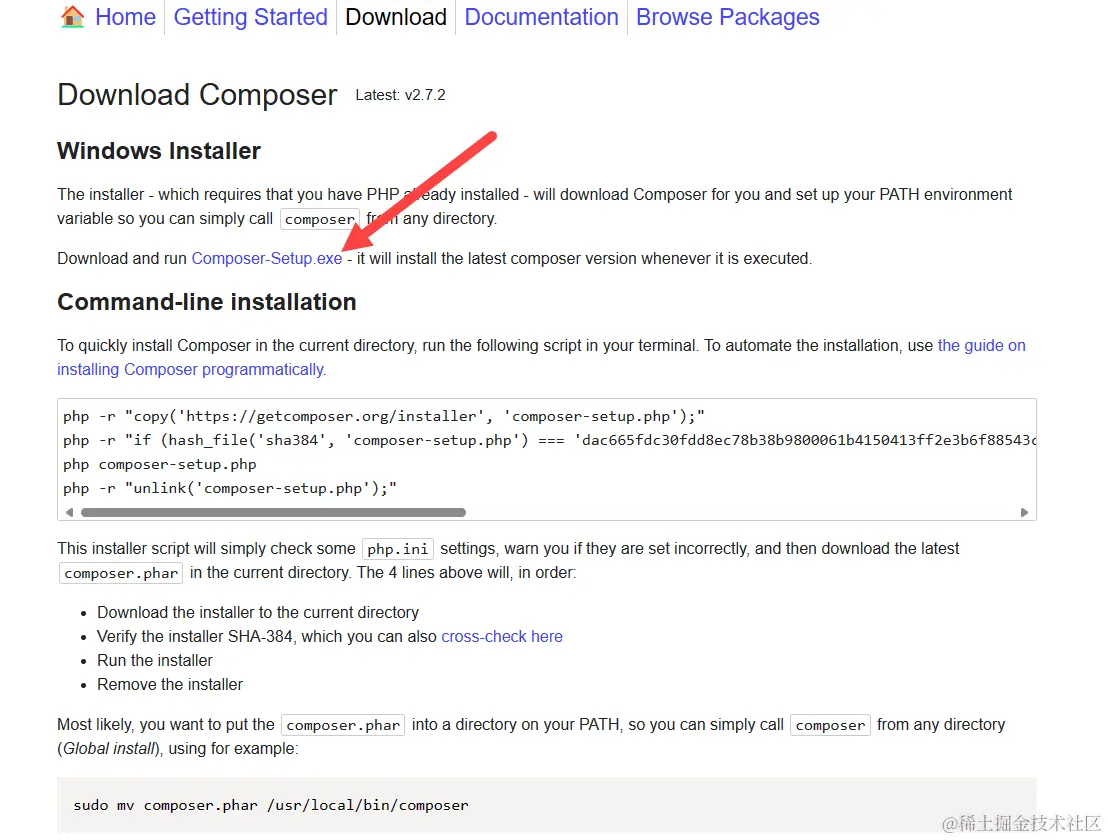Click the code block's right scroll arrow
The width and height of the screenshot is (1108, 840).
point(1024,512)
